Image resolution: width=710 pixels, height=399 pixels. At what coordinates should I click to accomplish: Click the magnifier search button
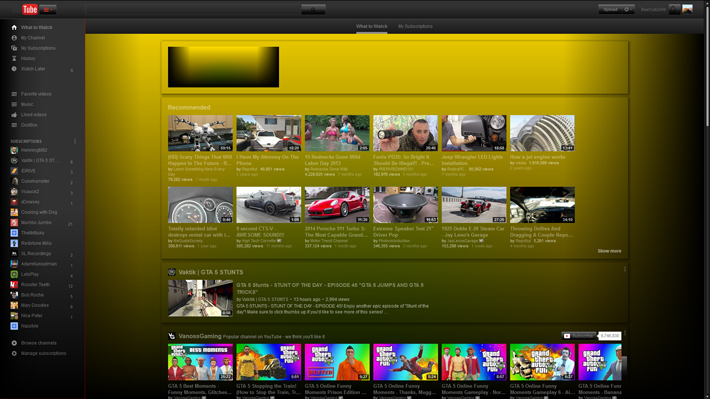313,10
